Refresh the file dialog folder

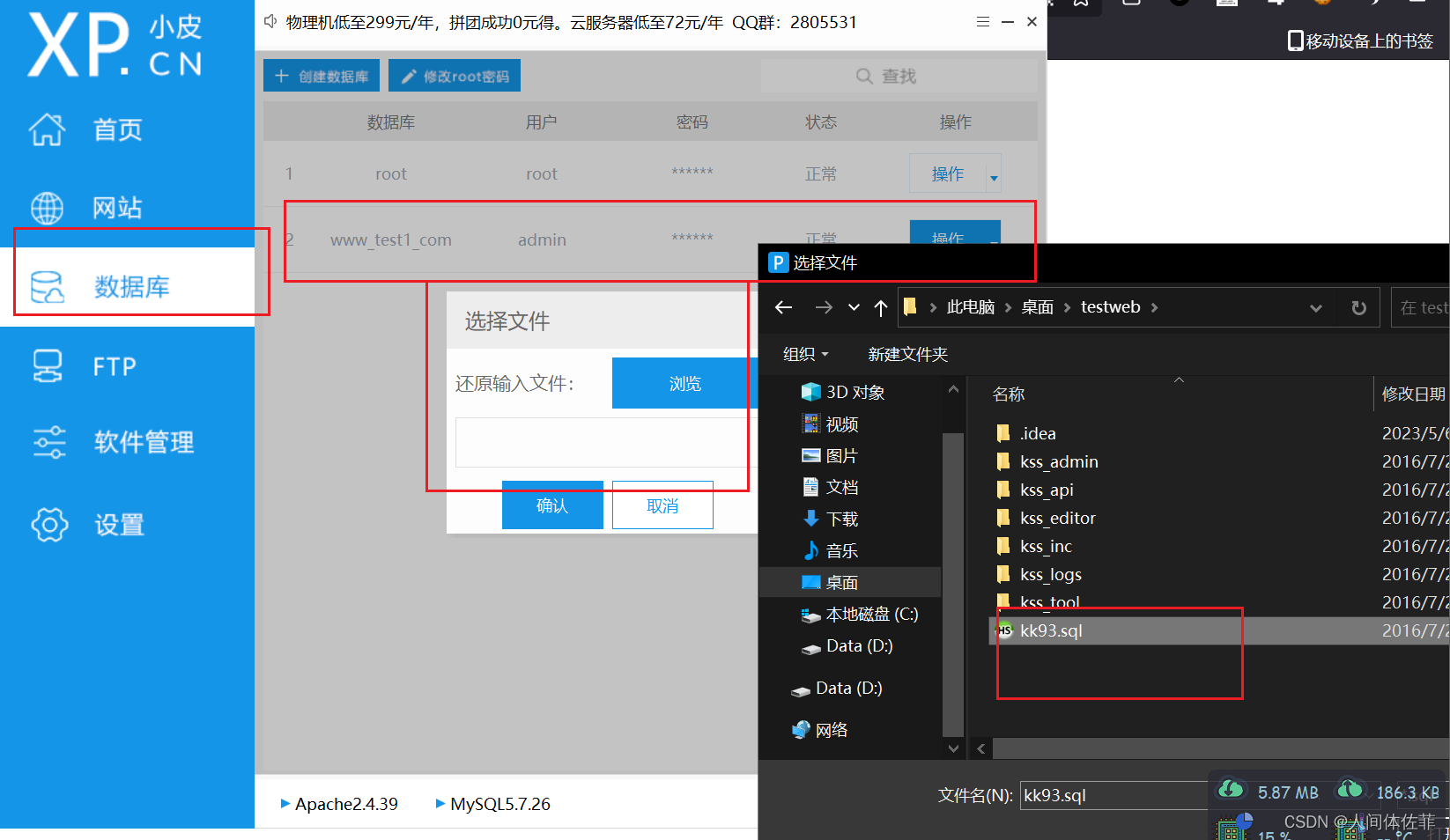(1358, 307)
